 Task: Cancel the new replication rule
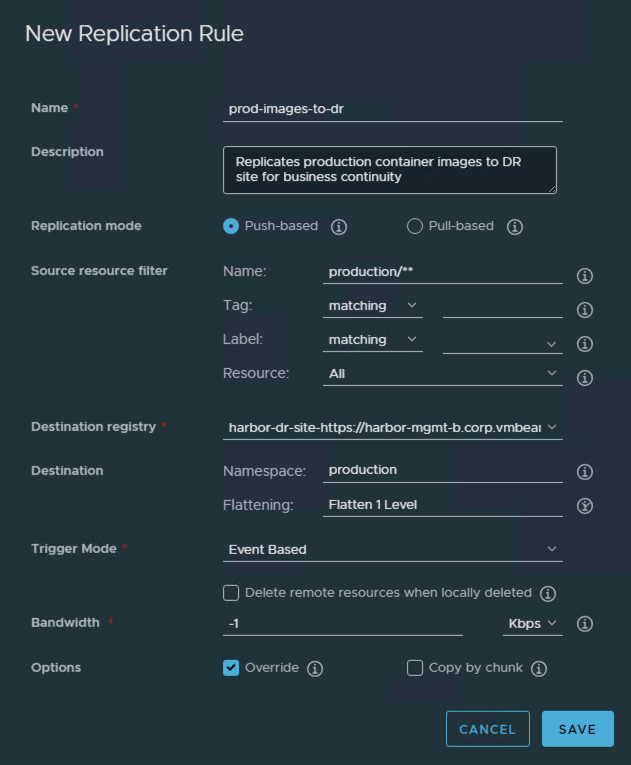(487, 729)
